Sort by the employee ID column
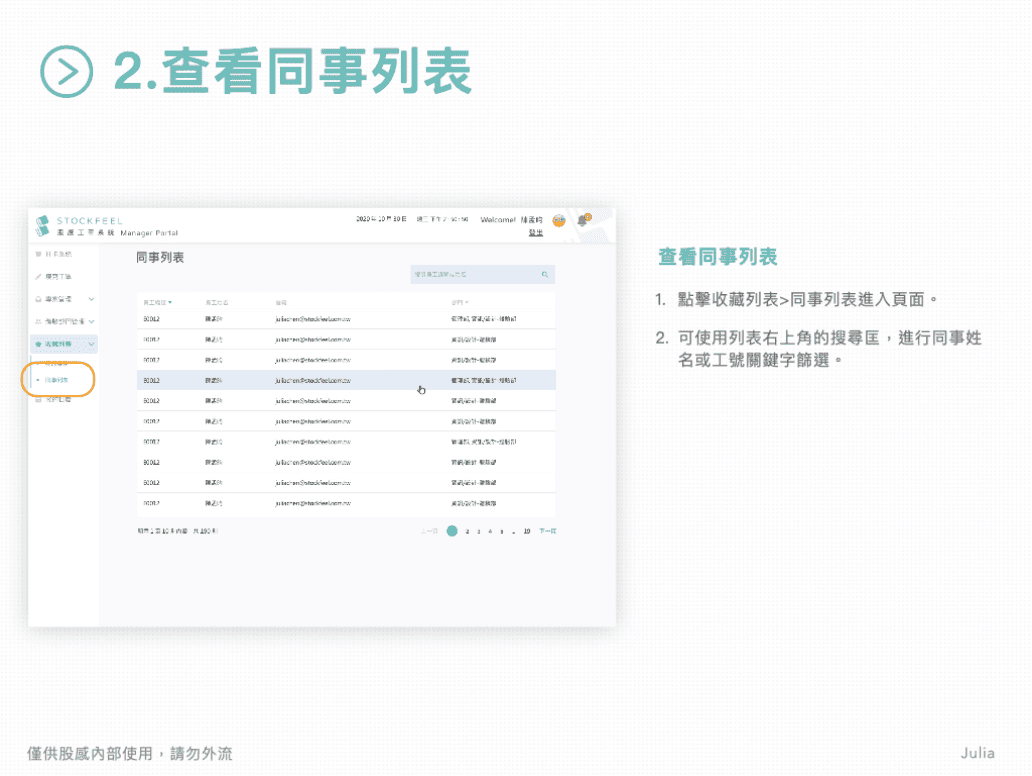The image size is (1032, 776). point(158,301)
